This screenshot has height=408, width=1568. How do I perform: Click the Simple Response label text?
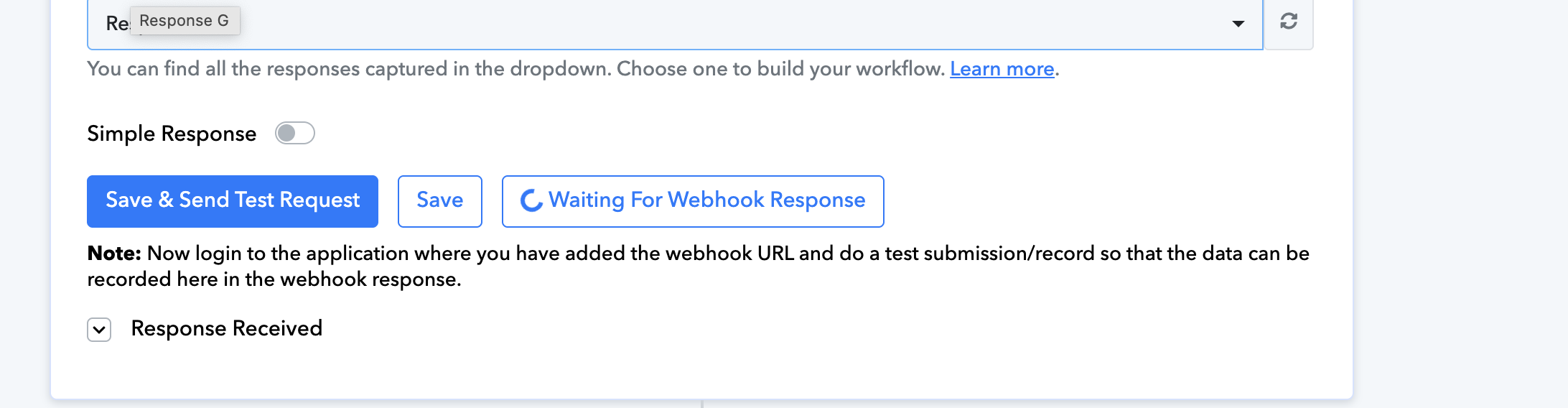[x=172, y=134]
